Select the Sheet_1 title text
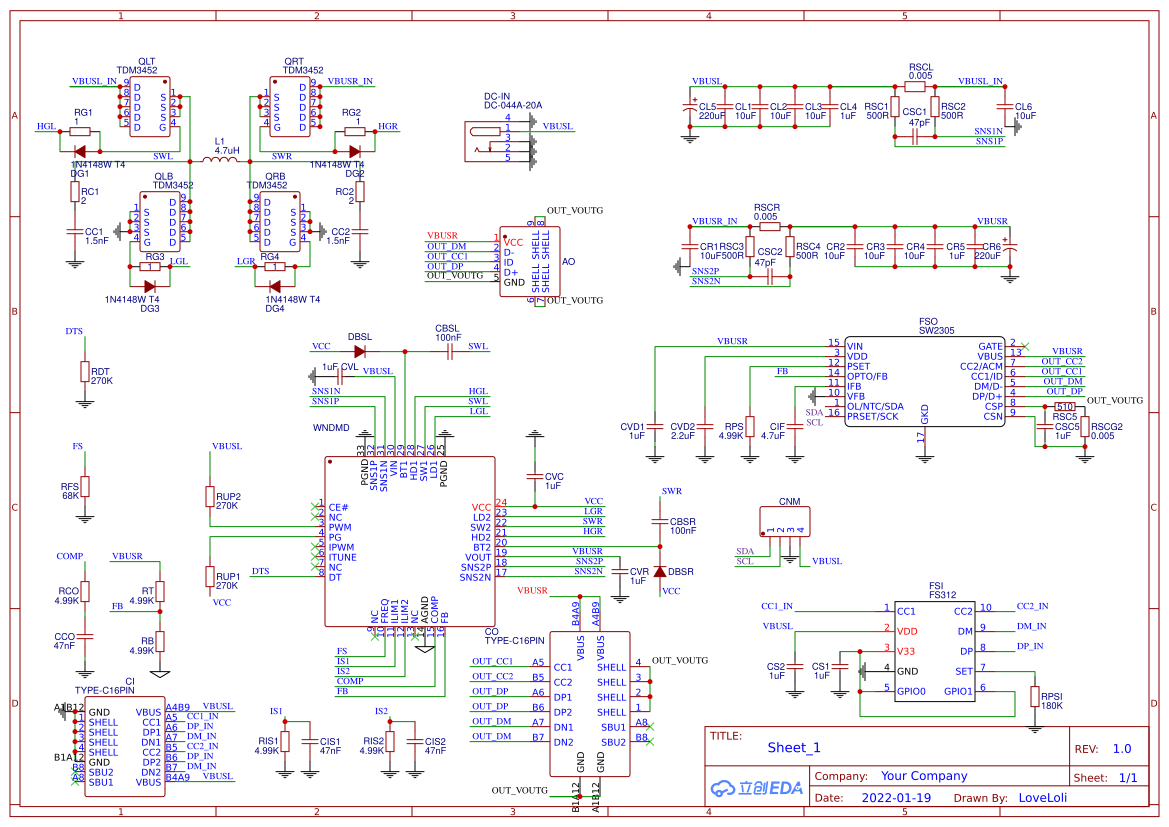1169x827 pixels. tap(794, 747)
